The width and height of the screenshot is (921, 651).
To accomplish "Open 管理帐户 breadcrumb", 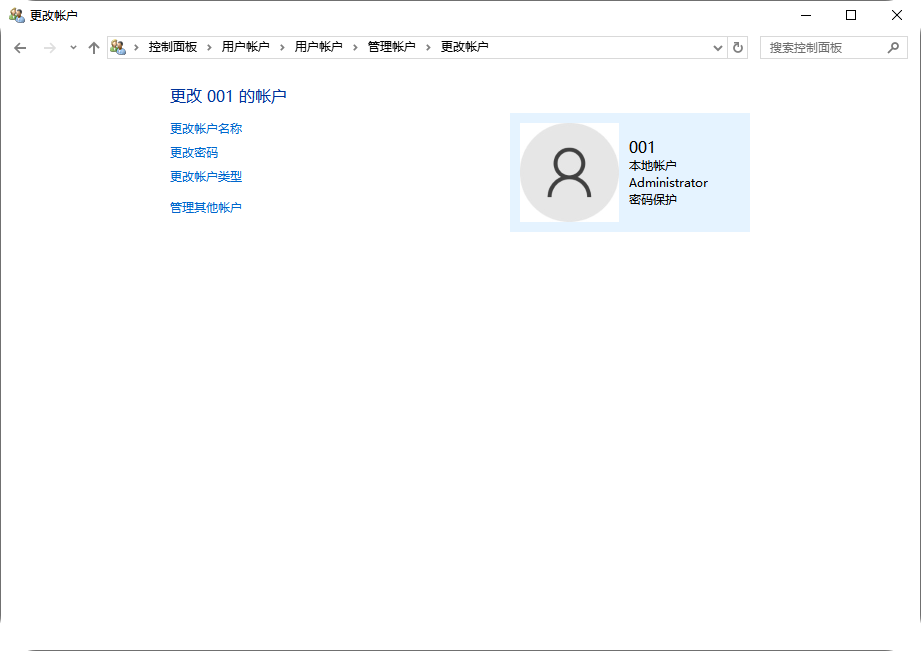I will (x=391, y=47).
